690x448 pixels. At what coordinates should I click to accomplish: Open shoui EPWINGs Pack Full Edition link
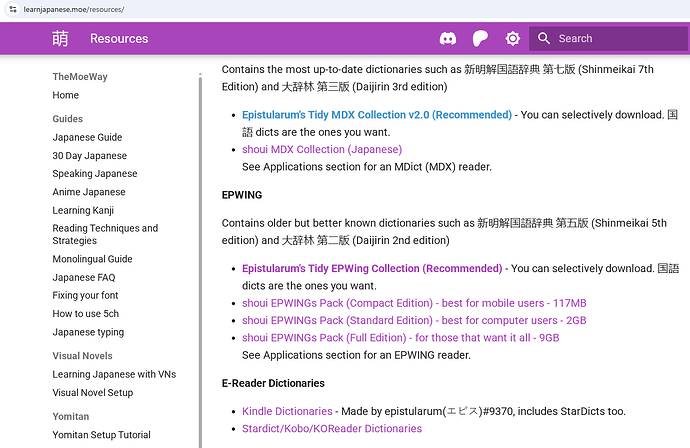click(x=400, y=338)
